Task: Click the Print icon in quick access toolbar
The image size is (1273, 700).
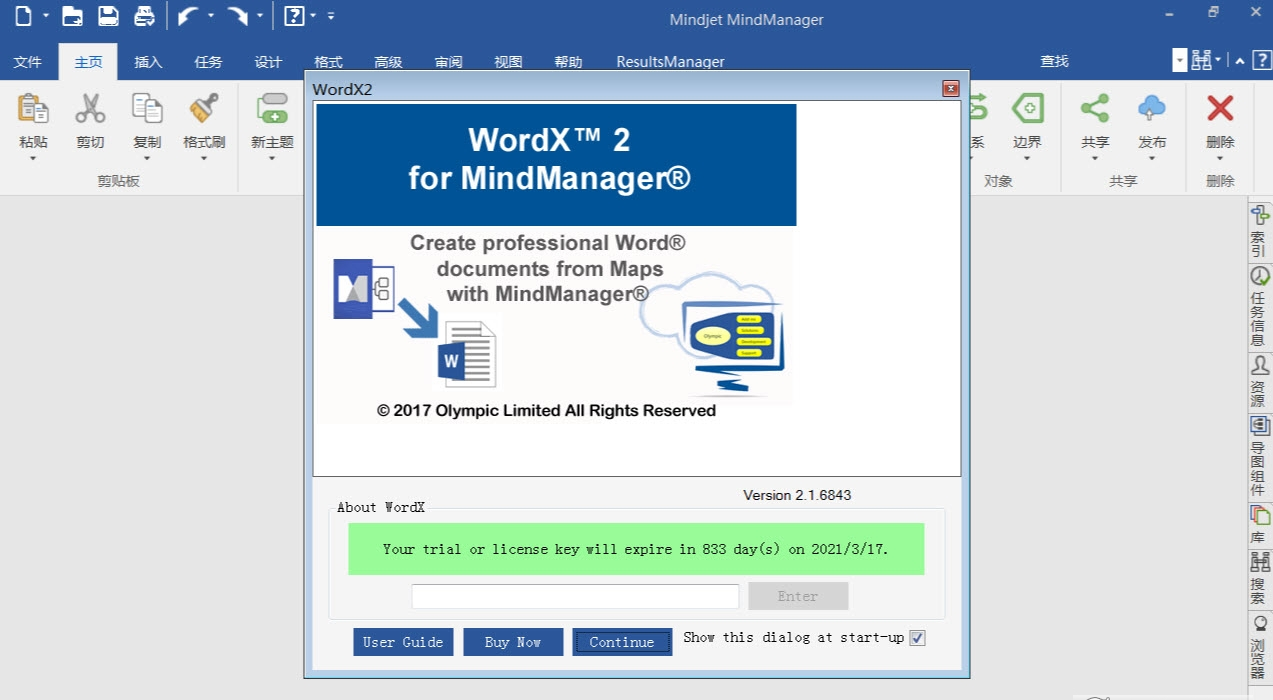Action: 144,15
